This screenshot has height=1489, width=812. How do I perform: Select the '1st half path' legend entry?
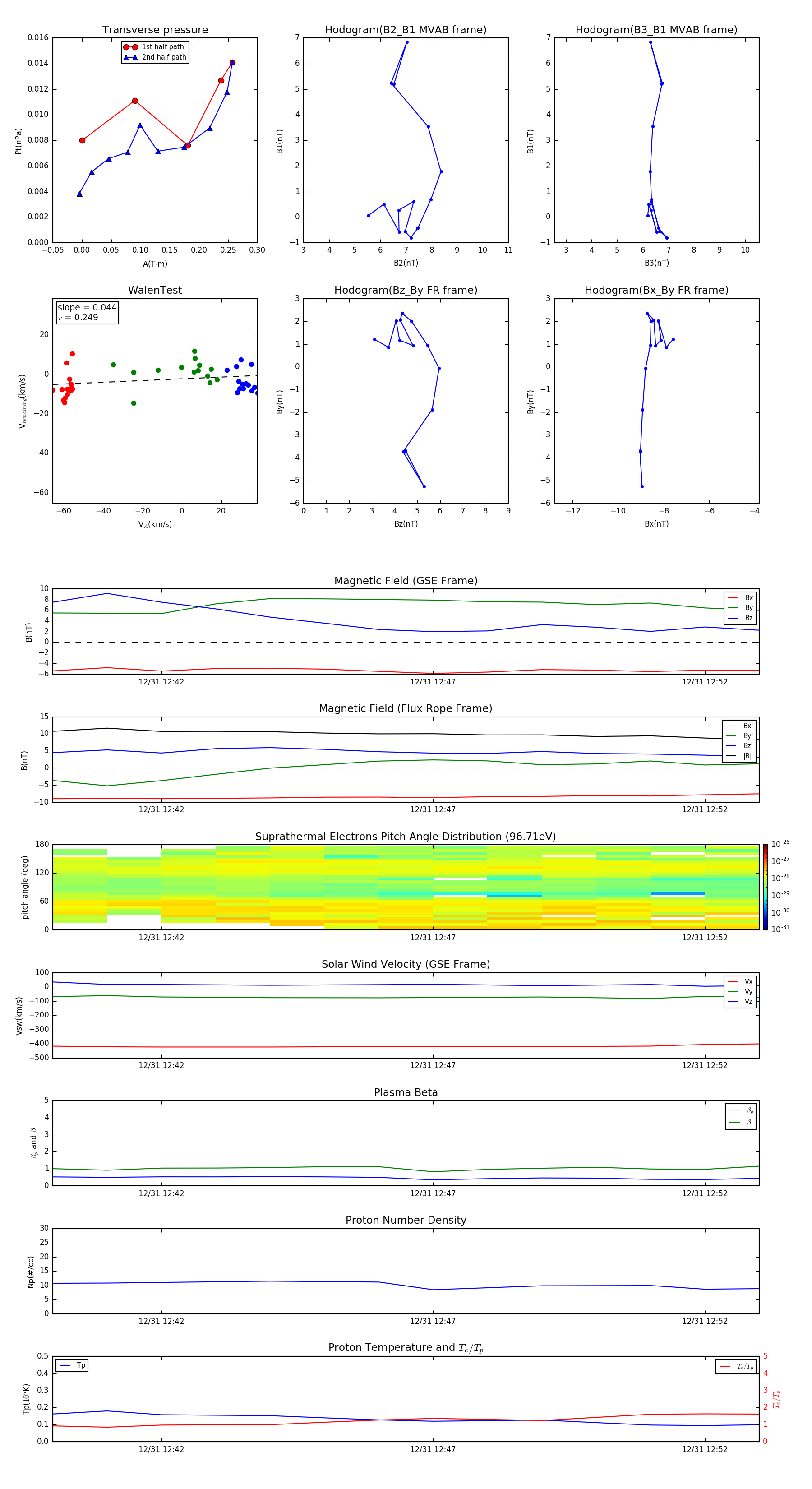point(154,47)
